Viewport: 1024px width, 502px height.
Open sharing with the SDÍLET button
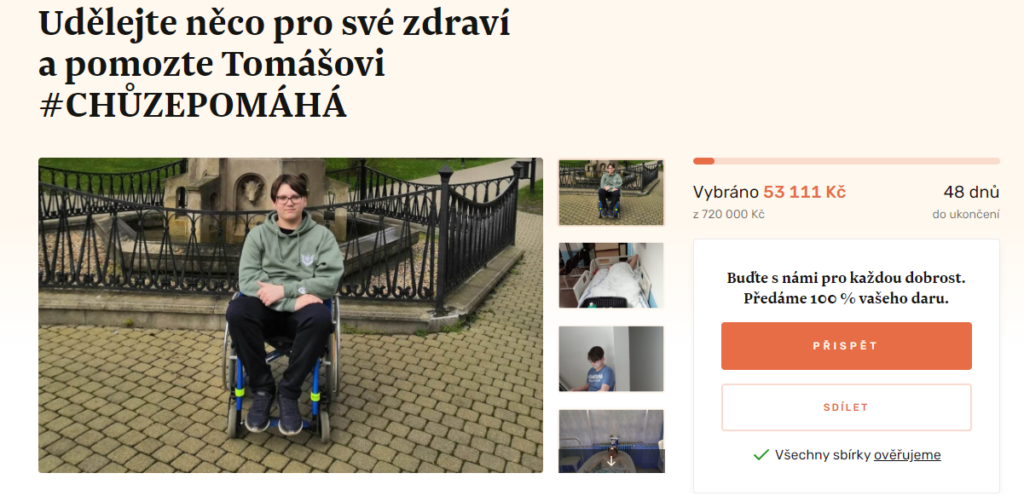point(846,407)
